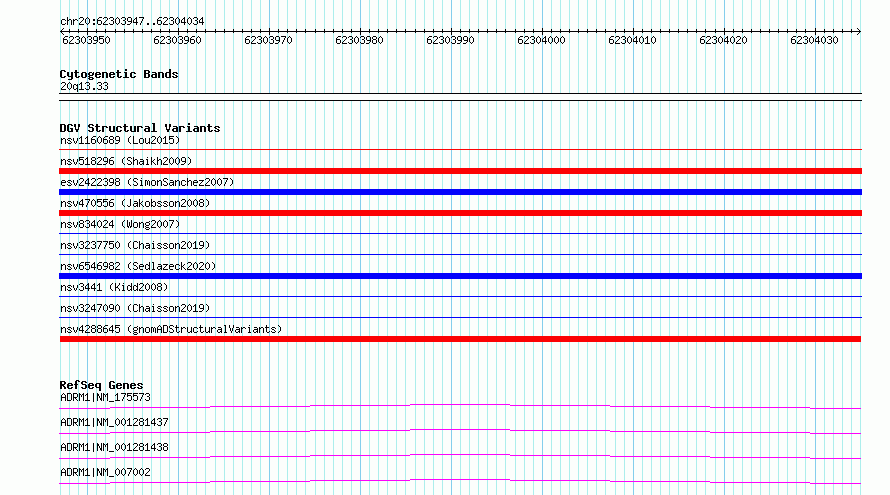Click ruler position 62303950
Screen dimensions: 890x495
click(x=86, y=40)
